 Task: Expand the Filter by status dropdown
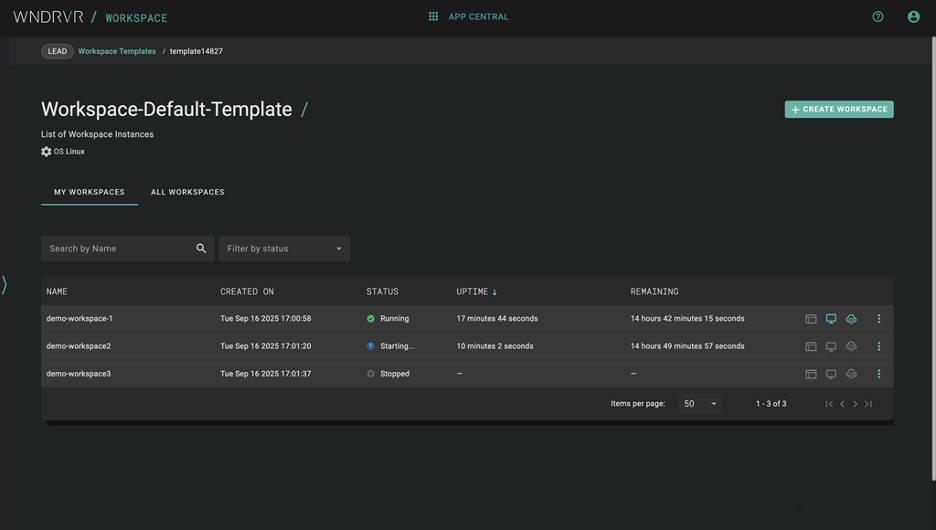pos(284,249)
